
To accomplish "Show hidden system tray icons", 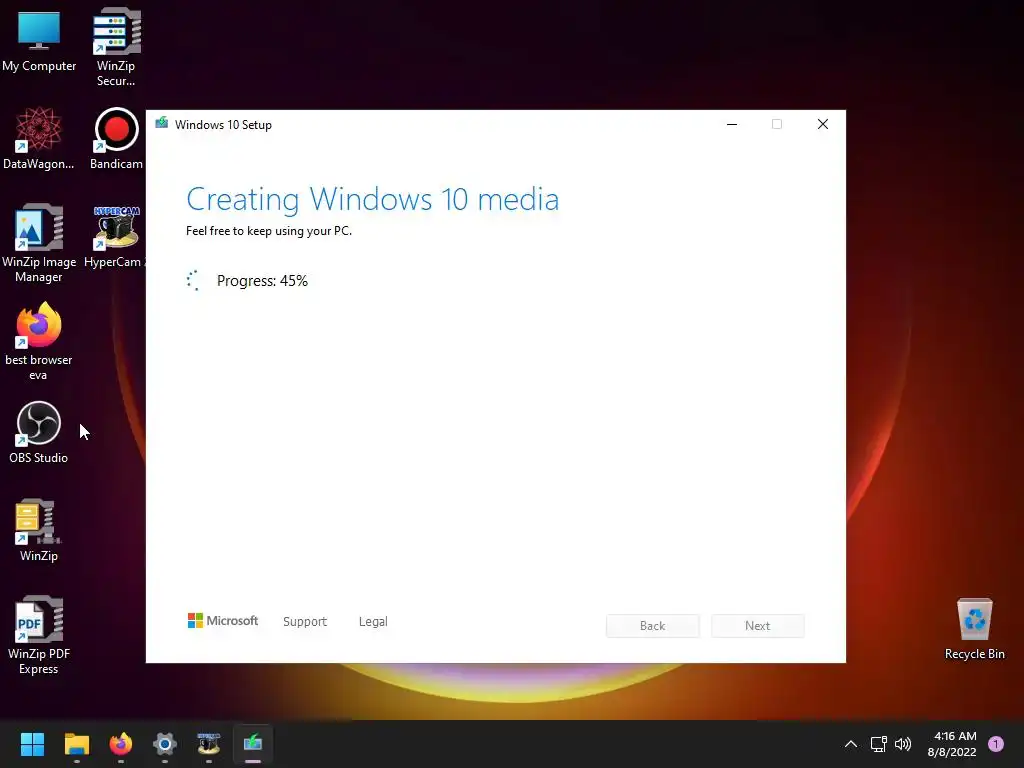I will 851,744.
